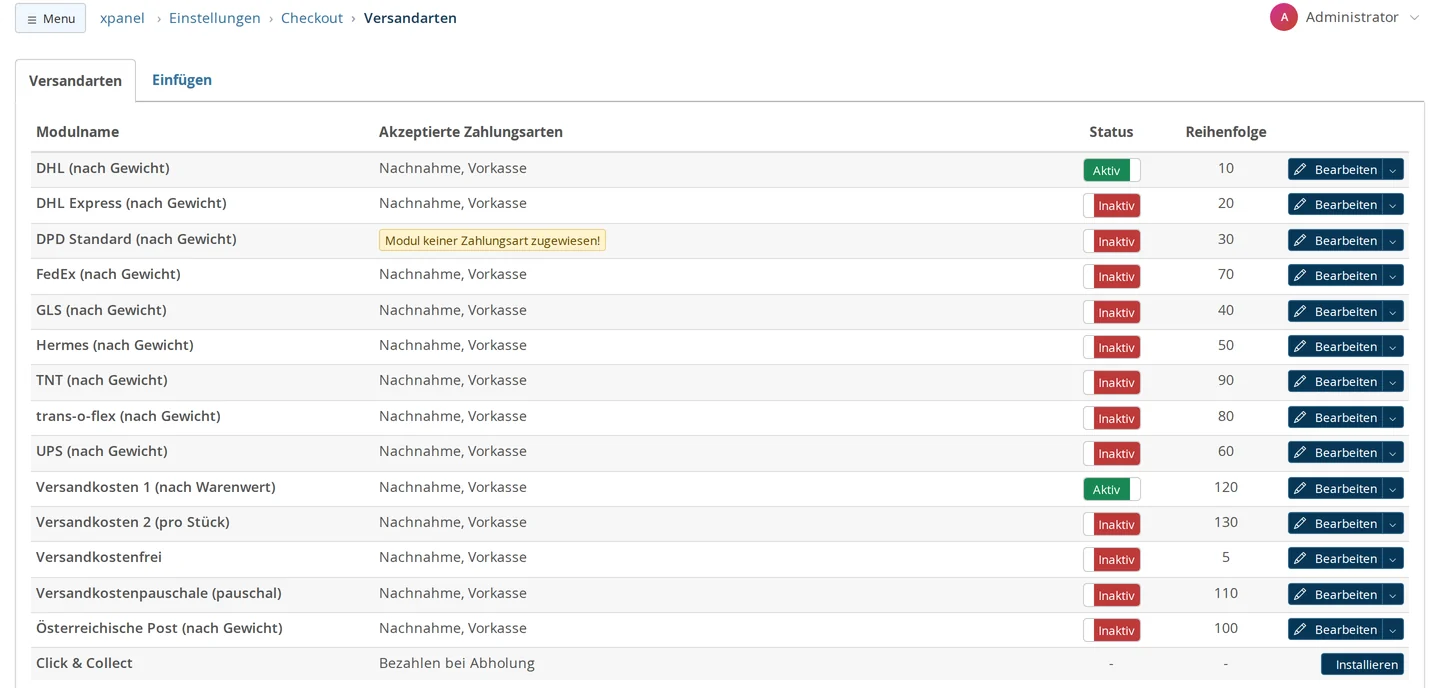Click pencil icon in TNT row

coord(1300,382)
